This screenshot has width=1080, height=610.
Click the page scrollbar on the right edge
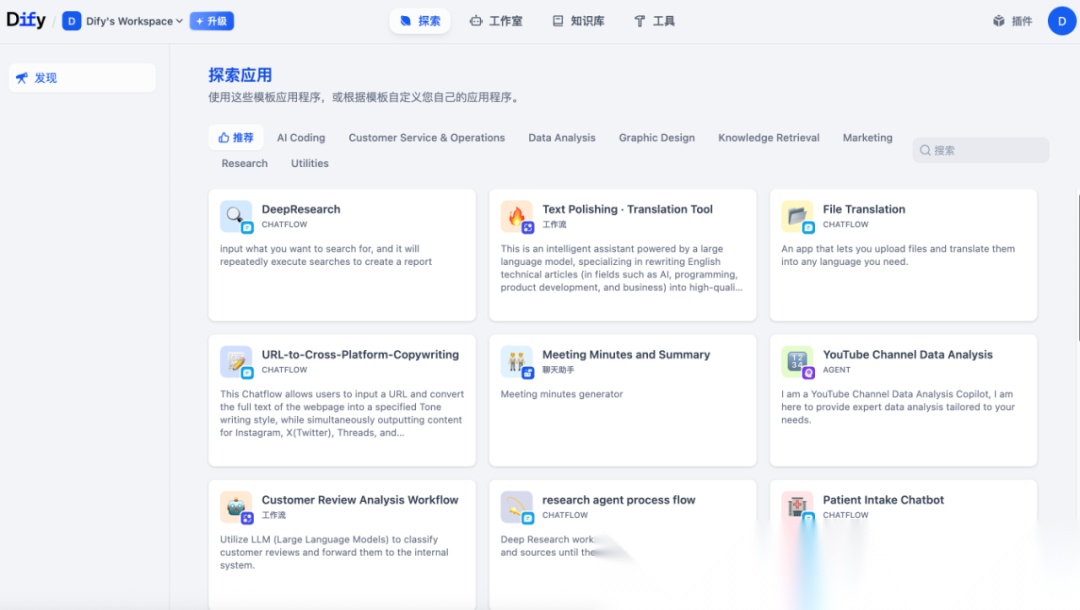tap(1077, 269)
